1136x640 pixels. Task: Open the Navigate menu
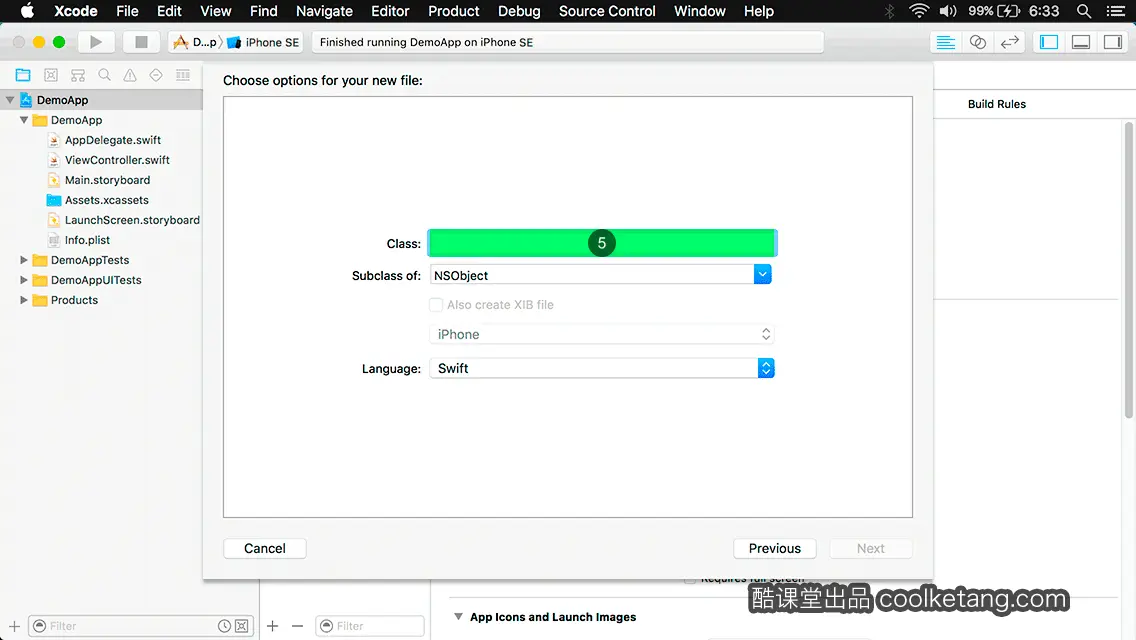tap(324, 11)
